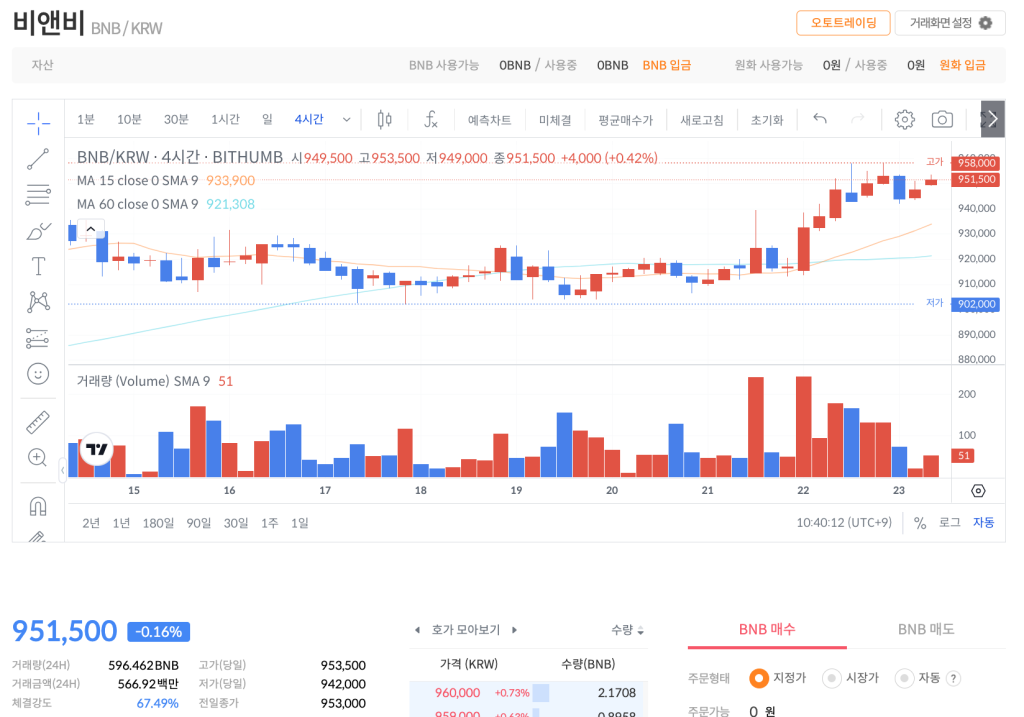Screen dimensions: 1024x717
Task: Select the 1분 interval
Action: [x=86, y=120]
